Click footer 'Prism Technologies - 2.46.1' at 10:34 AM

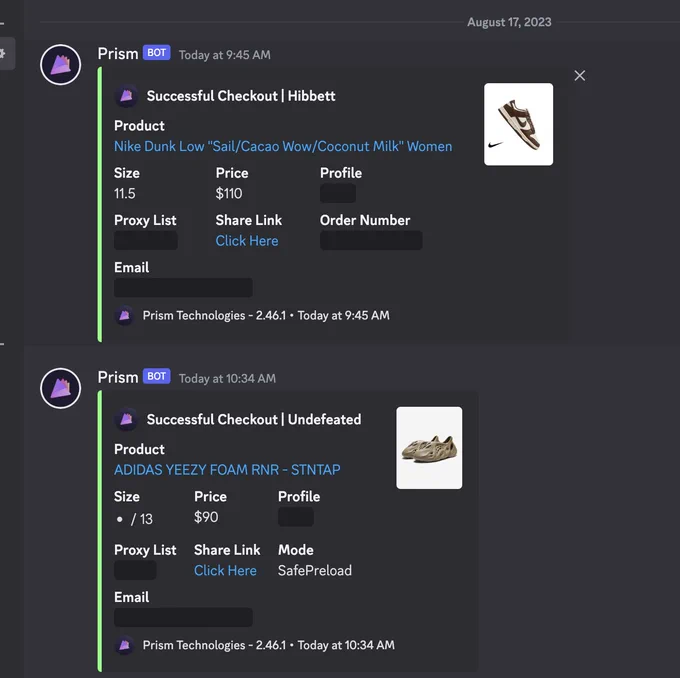tap(214, 645)
